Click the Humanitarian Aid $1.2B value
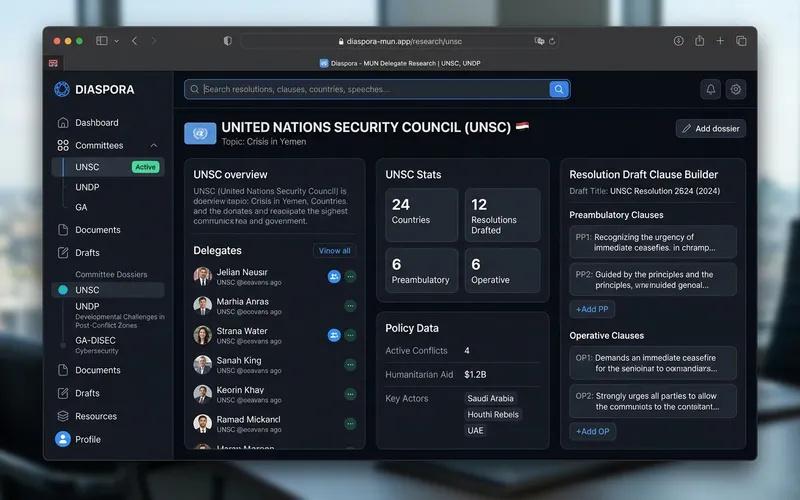This screenshot has width=800, height=500. [475, 374]
